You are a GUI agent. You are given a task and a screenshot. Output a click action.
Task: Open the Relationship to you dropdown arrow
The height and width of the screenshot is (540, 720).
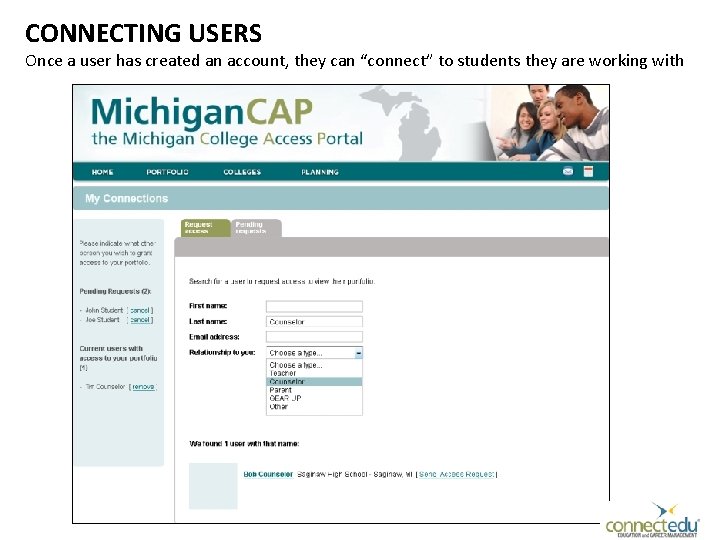click(358, 353)
